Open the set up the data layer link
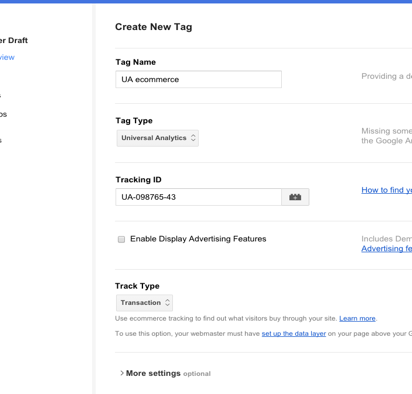Image resolution: width=412 pixels, height=394 pixels. click(294, 334)
